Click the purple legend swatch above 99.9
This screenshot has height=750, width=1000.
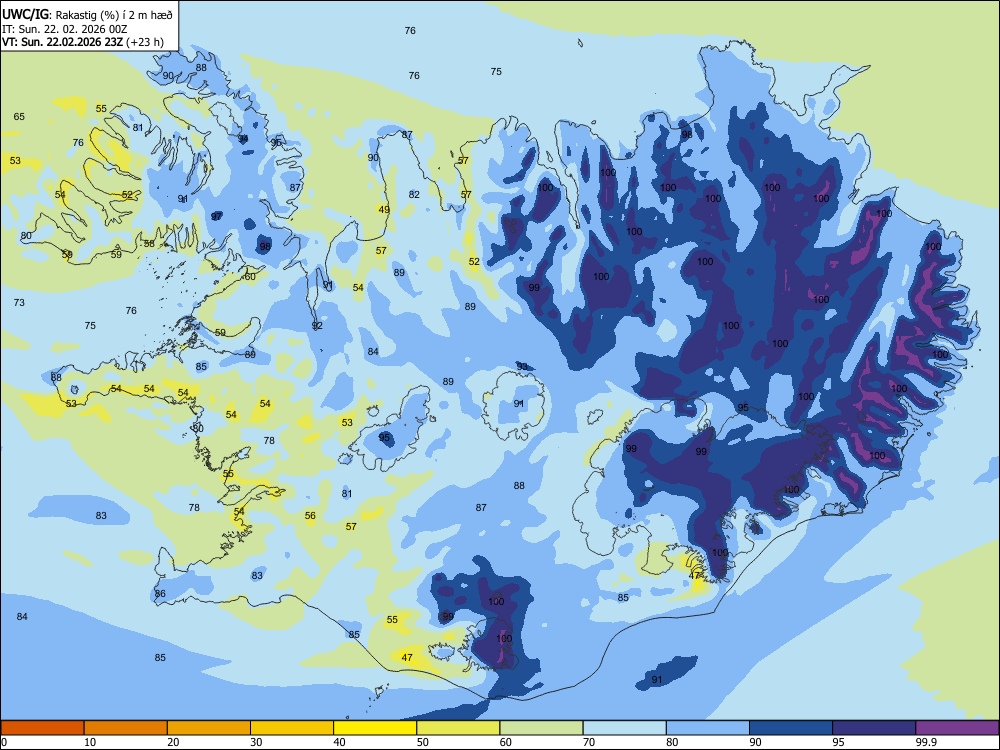[x=957, y=728]
